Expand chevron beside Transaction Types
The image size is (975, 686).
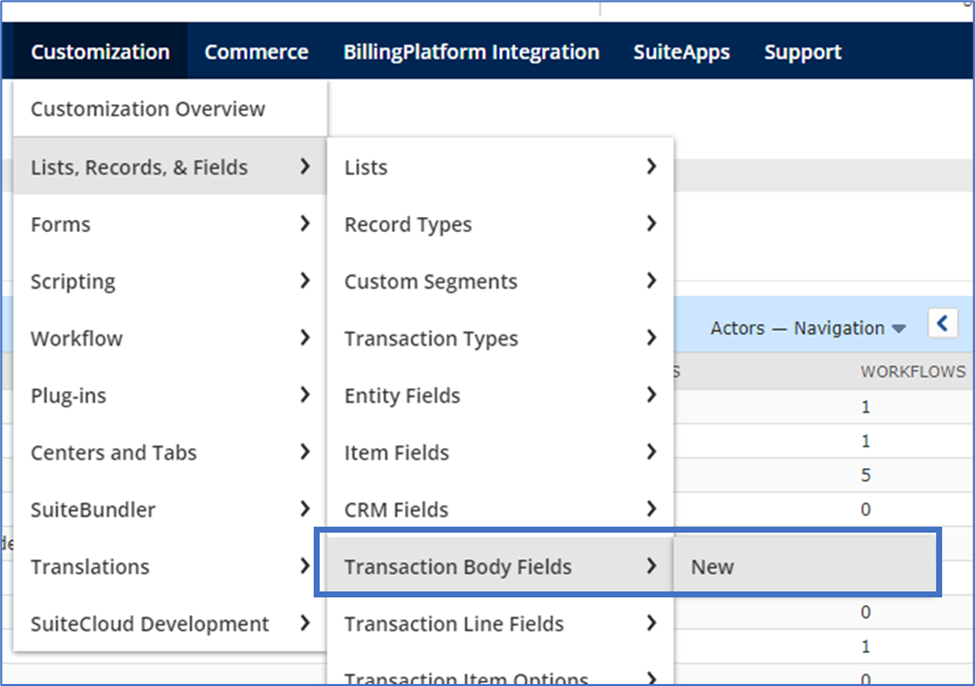[x=651, y=338]
